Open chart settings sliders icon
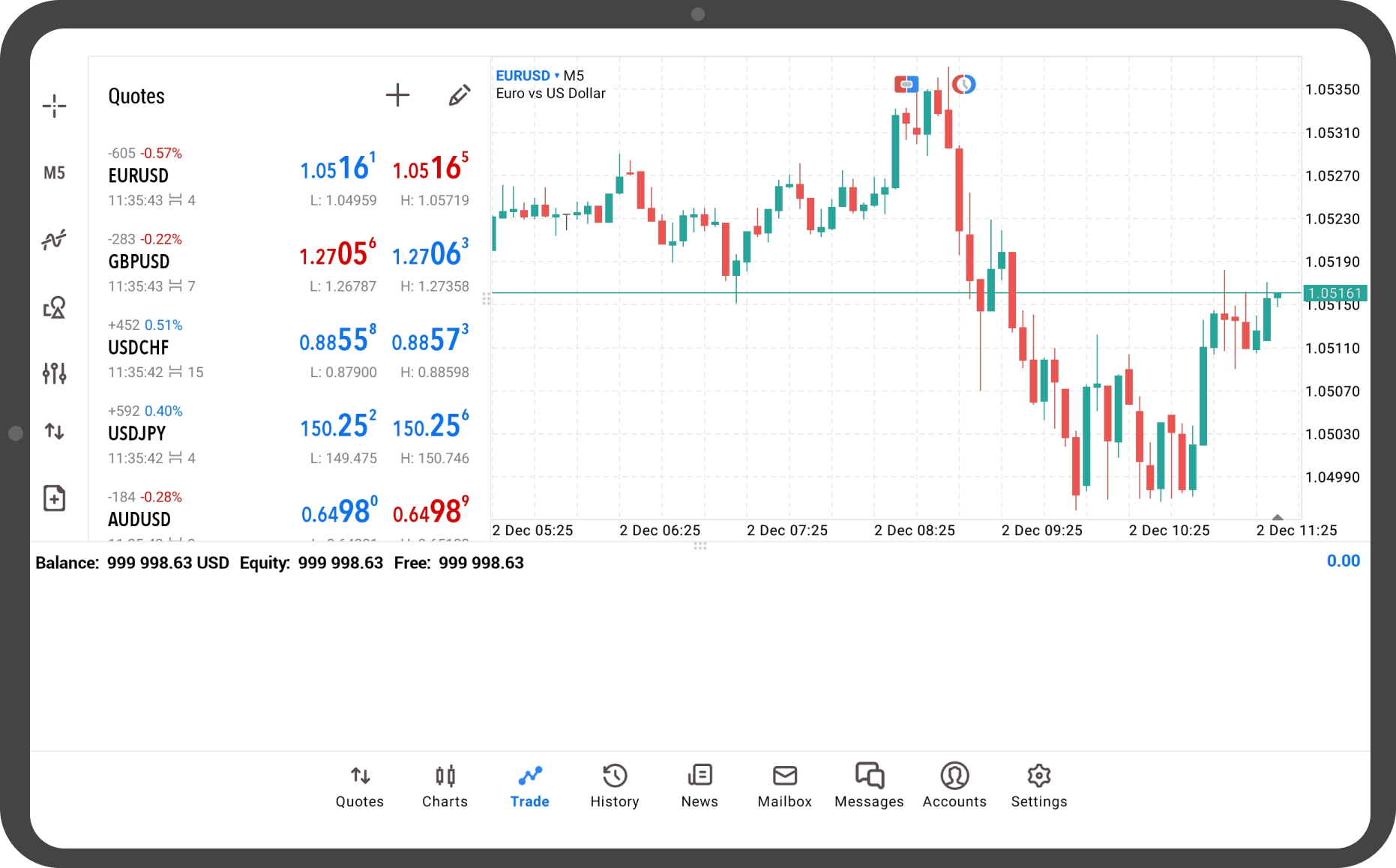Image resolution: width=1396 pixels, height=868 pixels. (54, 373)
